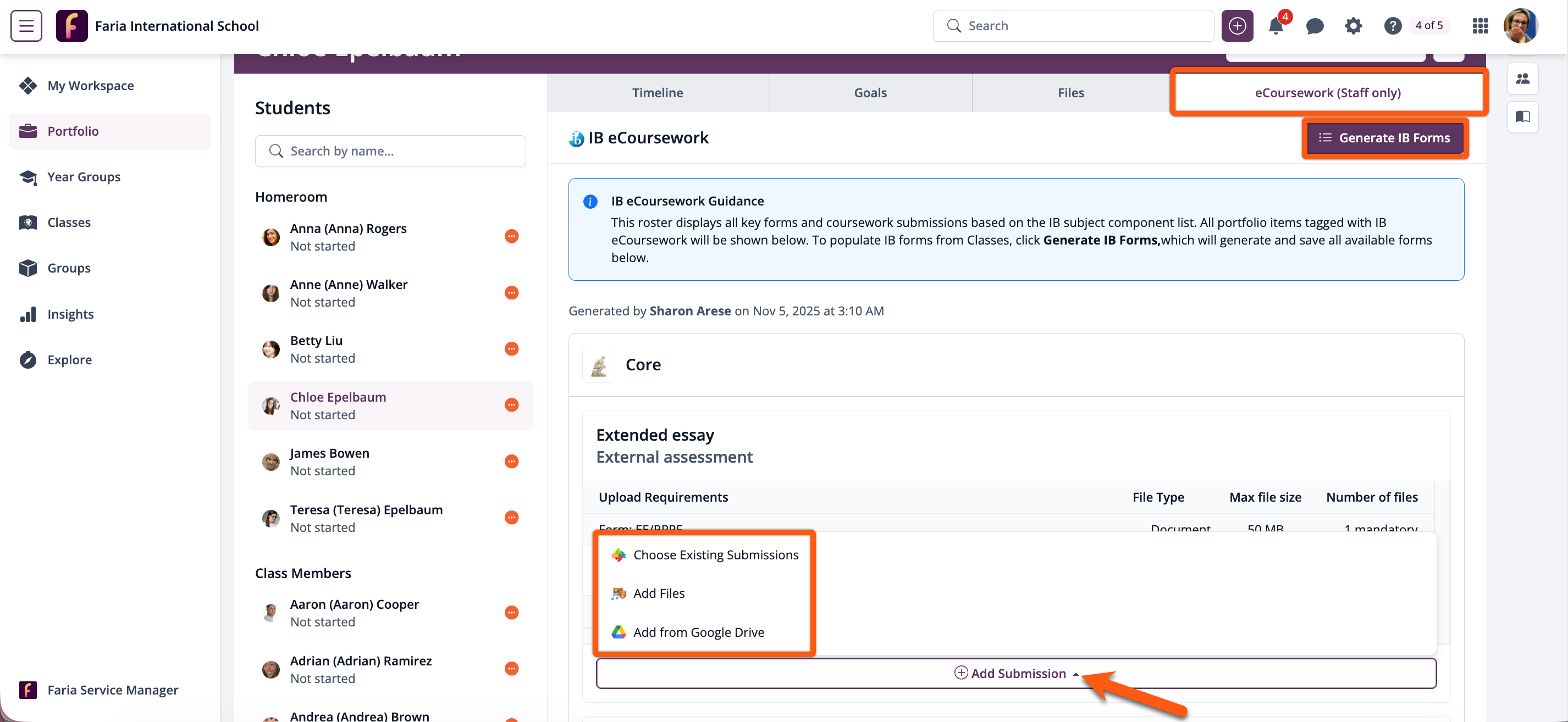
Task: Click the people icon in right sidebar
Action: pyautogui.click(x=1522, y=79)
